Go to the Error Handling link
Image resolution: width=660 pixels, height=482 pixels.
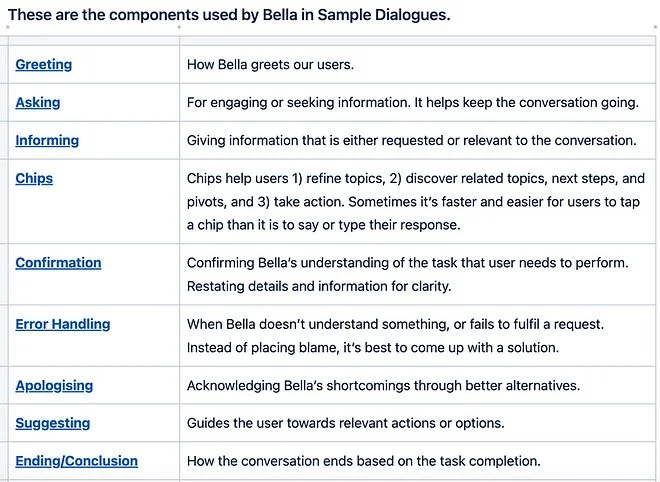click(x=63, y=324)
